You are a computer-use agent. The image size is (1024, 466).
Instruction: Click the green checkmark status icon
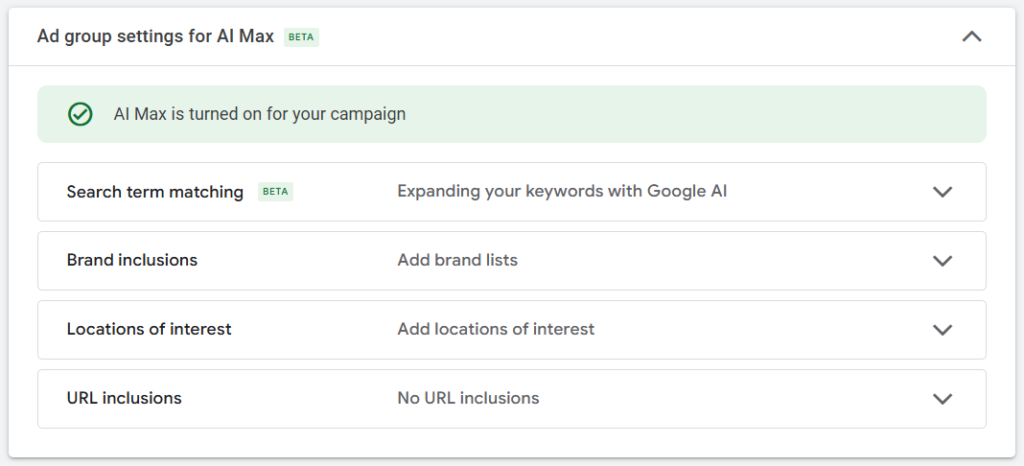(x=80, y=114)
